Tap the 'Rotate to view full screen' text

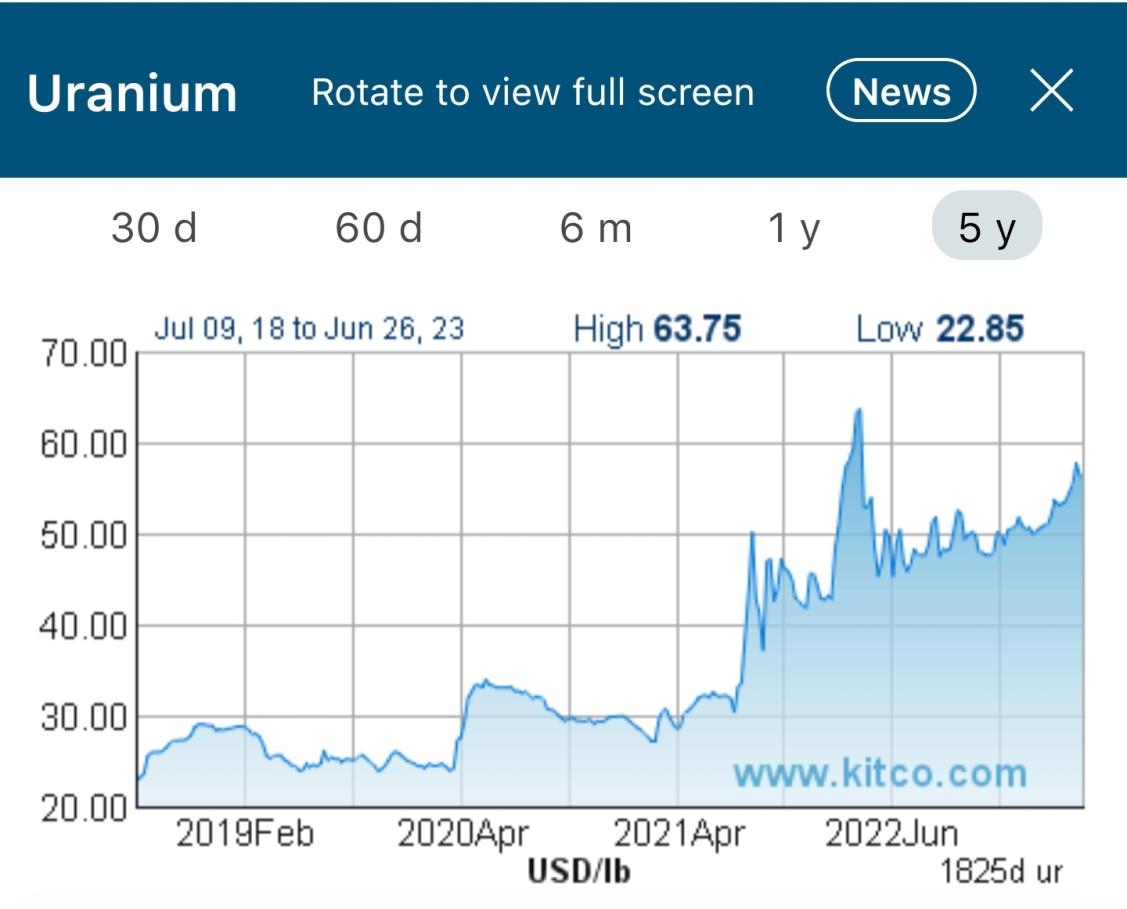532,92
